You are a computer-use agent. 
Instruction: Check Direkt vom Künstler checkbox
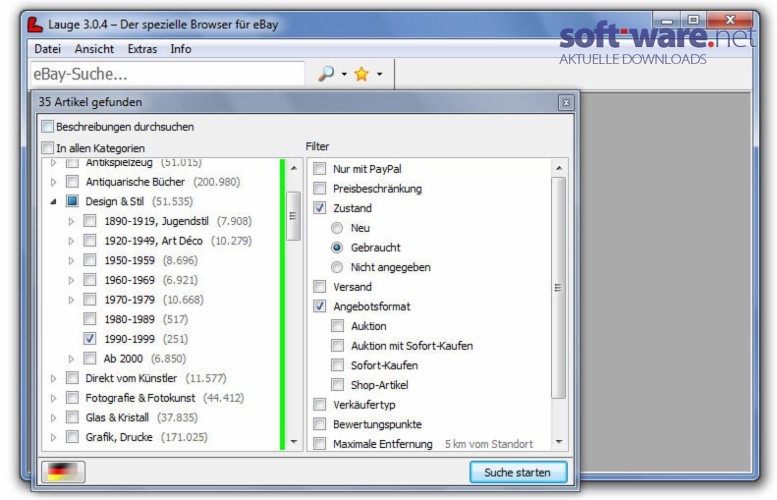72,378
